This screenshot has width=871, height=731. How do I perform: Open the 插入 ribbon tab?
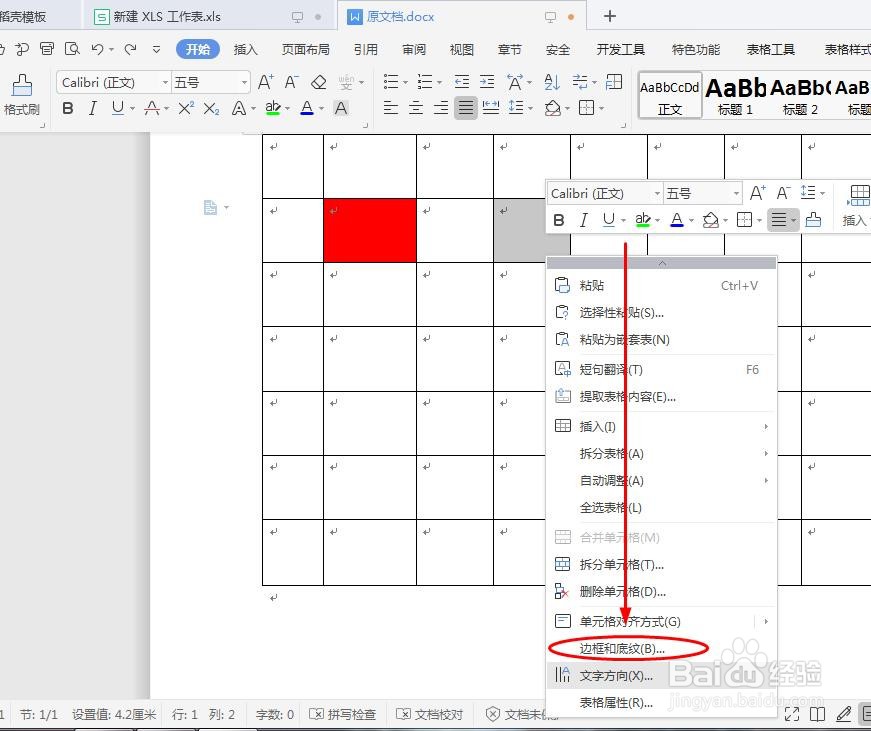(x=245, y=49)
